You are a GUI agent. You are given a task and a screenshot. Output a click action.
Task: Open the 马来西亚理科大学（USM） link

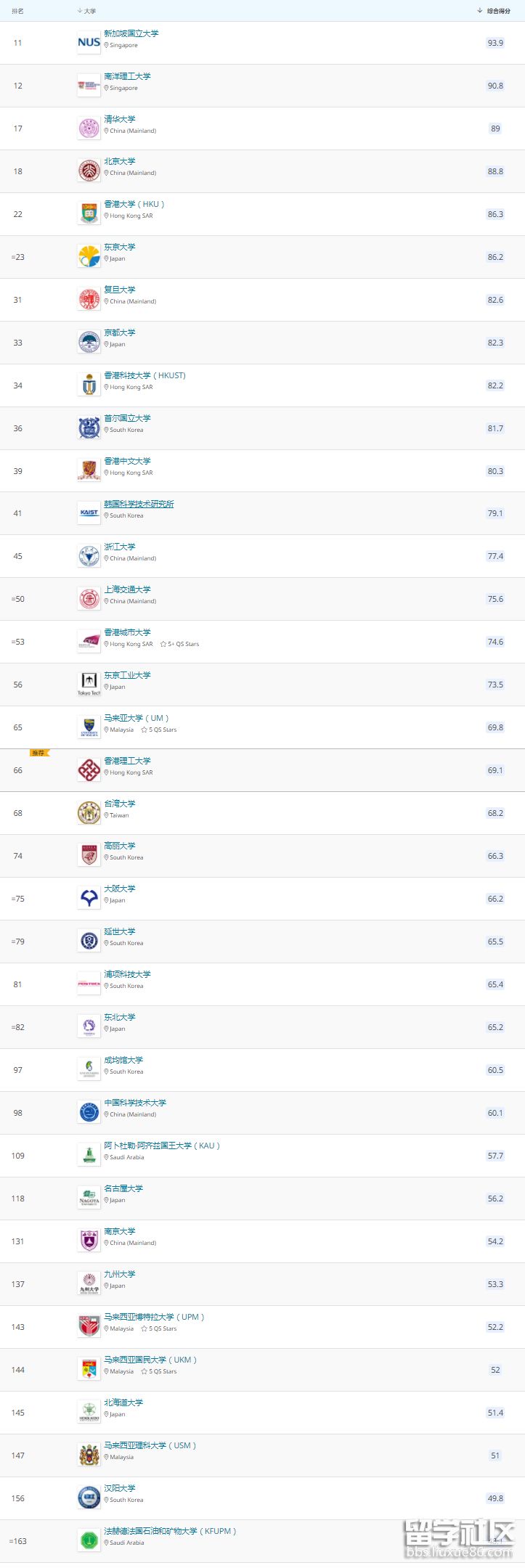150,1446
